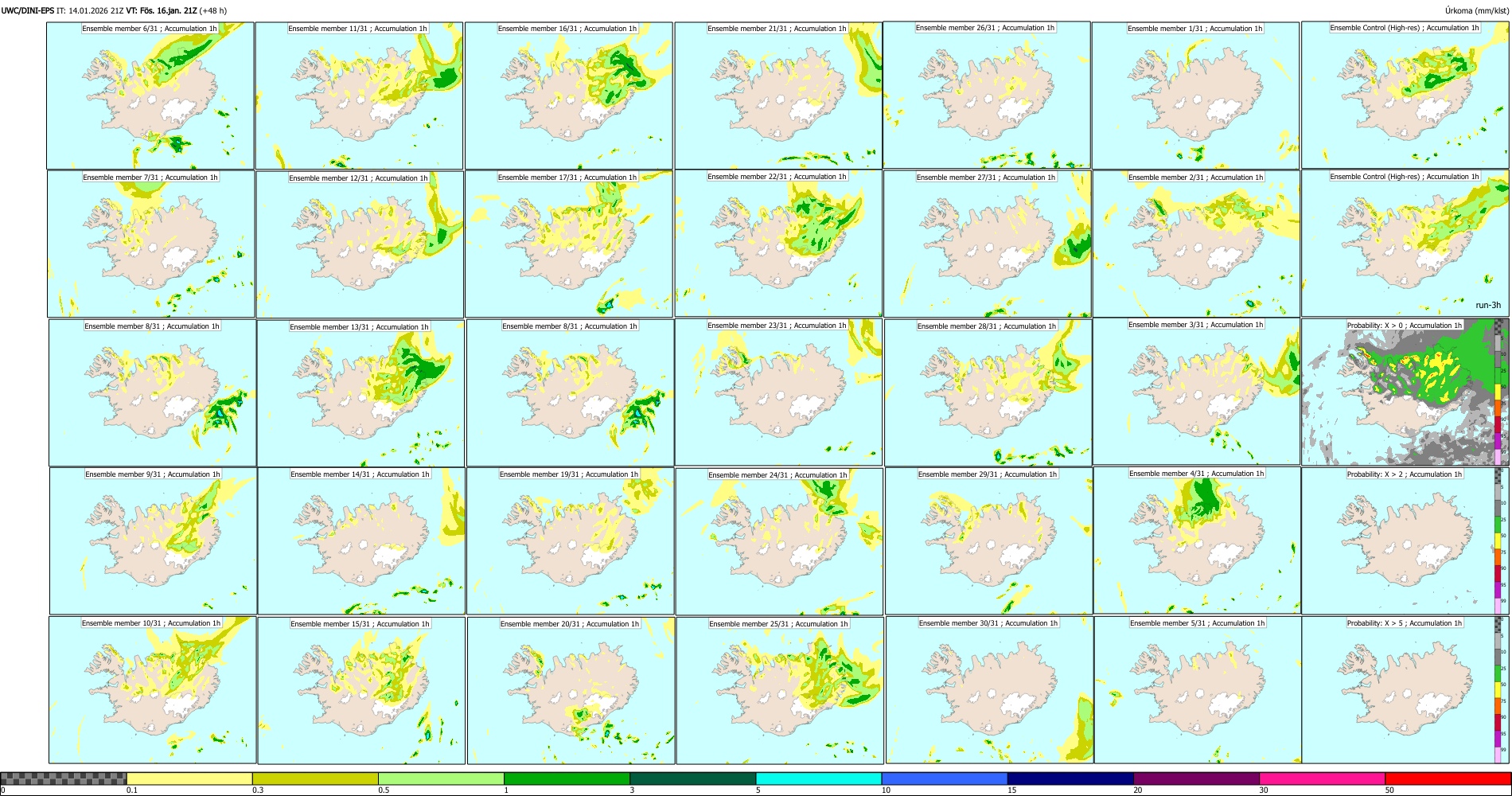
Task: Click the navy 15–20 legend swatch
Action: pyautogui.click(x=1070, y=778)
